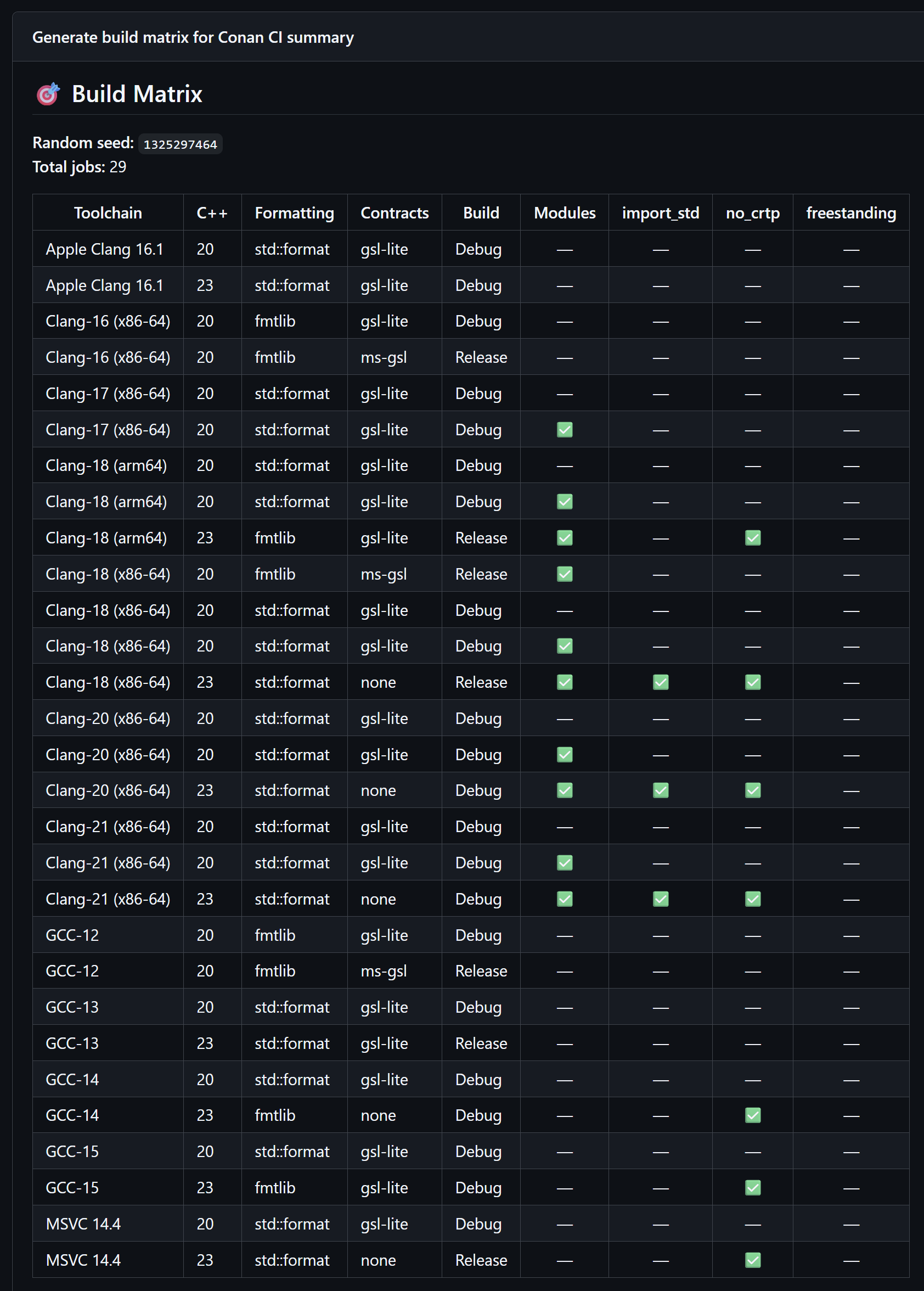This screenshot has height=1291, width=924.
Task: Click the no_crtp checkmark in the GCC-15 fmtlib row
Action: pos(753,1187)
